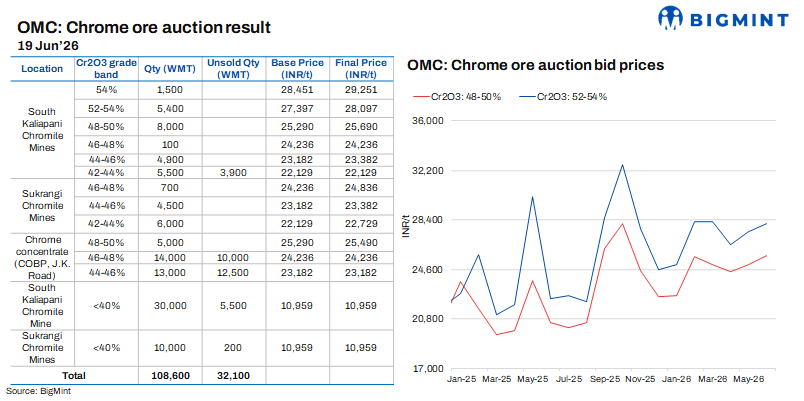The image size is (804, 401).
Task: Click the 'Unsold Qty (WMT)' column header
Action: [x=235, y=69]
